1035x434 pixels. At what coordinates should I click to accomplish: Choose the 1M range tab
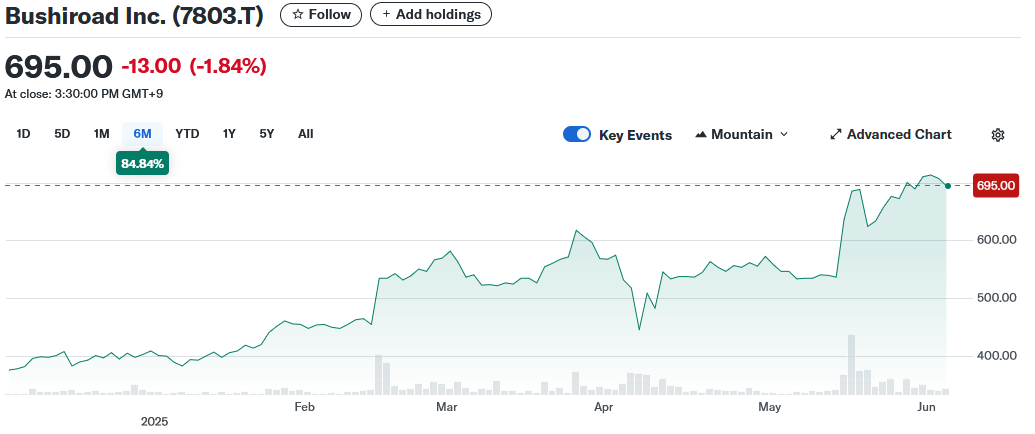coord(101,134)
